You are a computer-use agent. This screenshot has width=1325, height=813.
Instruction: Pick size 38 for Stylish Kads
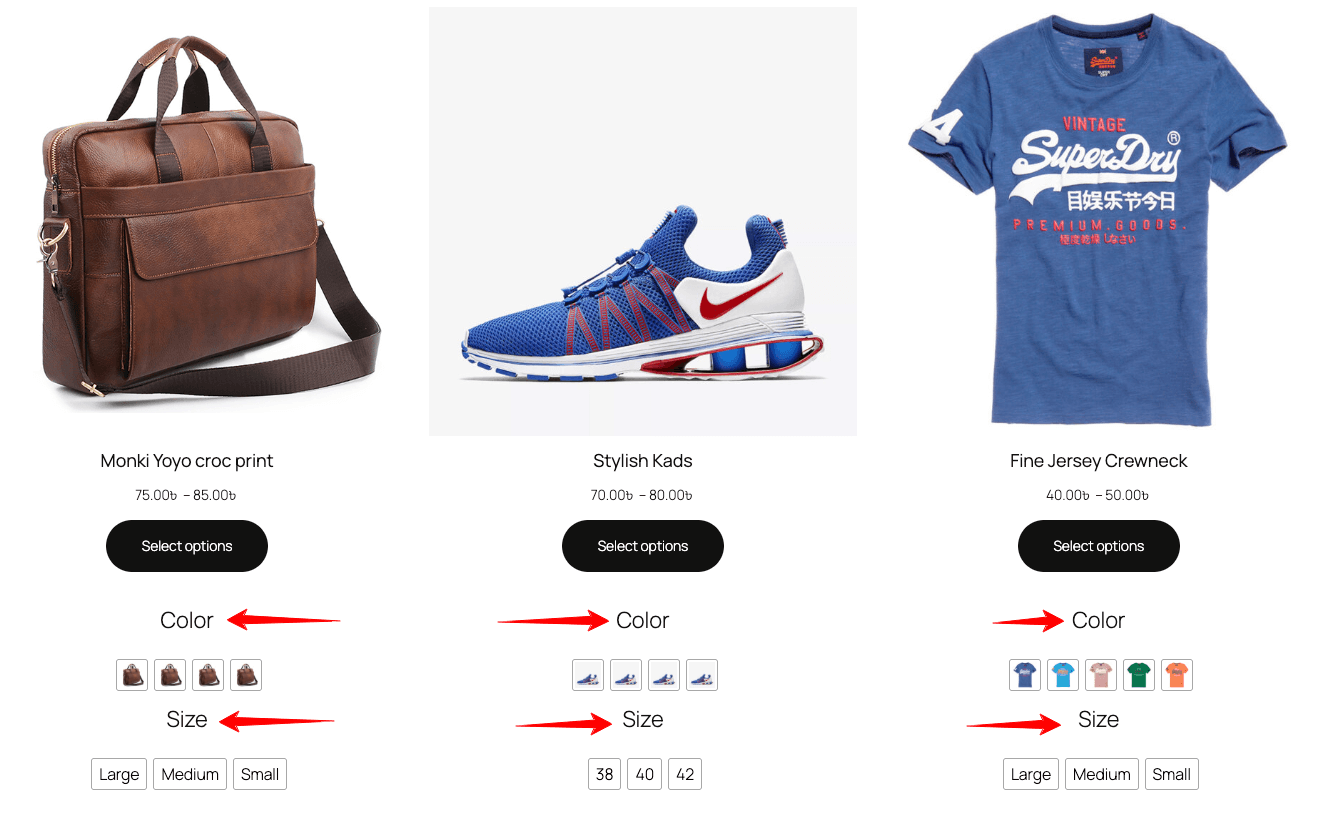click(x=604, y=774)
